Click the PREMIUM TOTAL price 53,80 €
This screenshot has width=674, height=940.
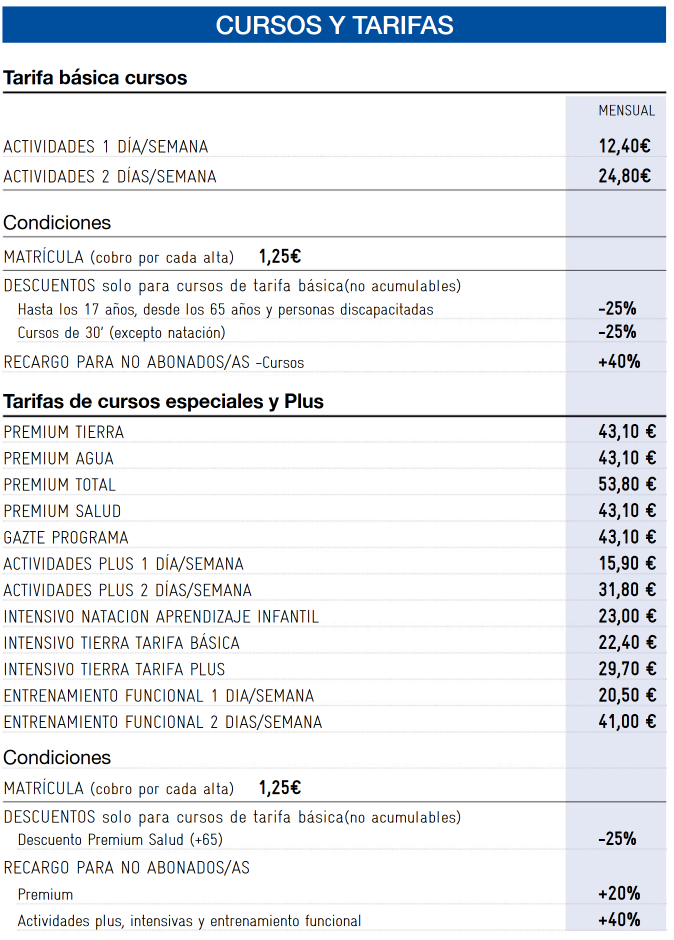tap(627, 484)
